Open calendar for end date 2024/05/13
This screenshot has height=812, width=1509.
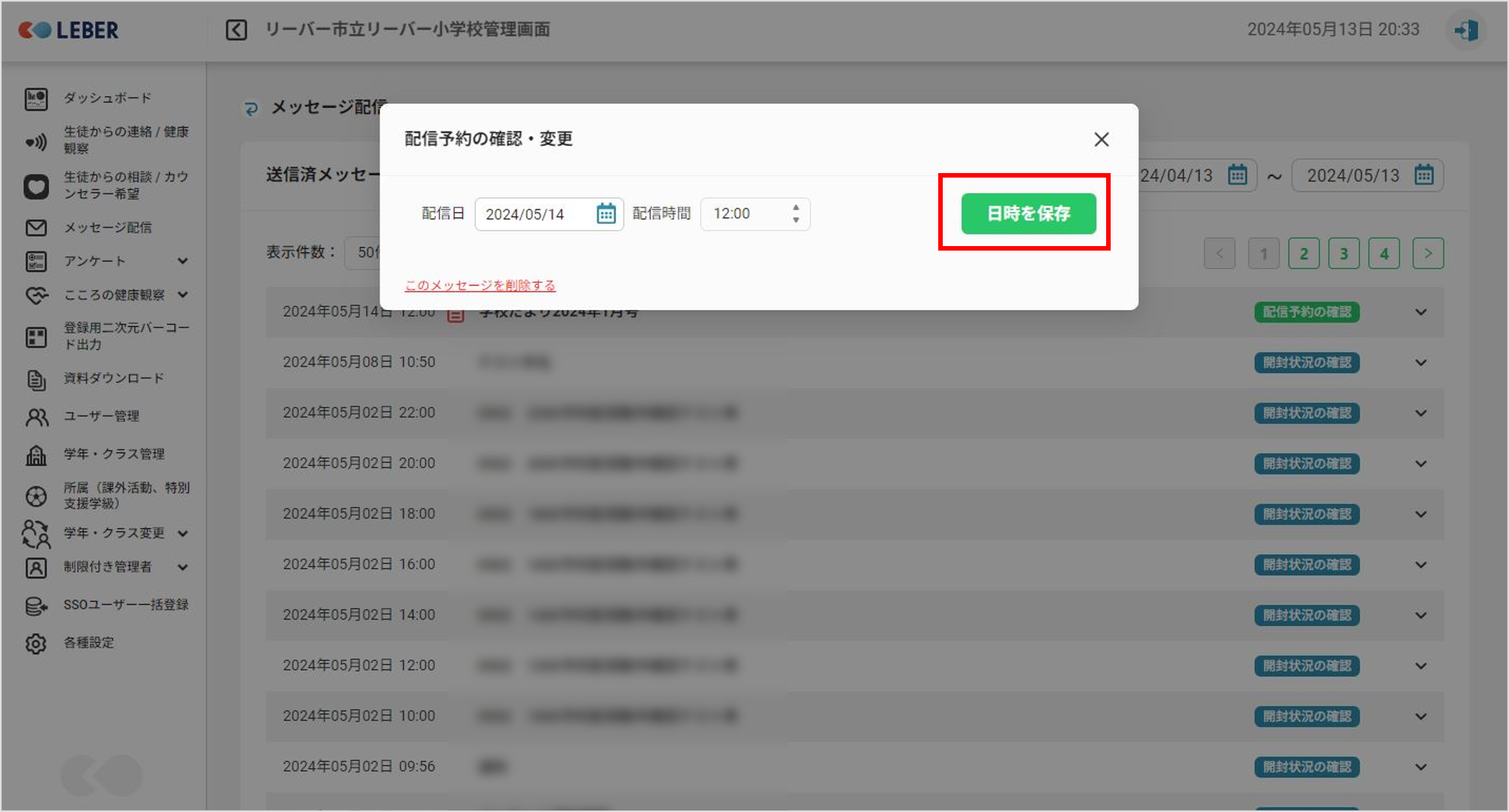1423,175
